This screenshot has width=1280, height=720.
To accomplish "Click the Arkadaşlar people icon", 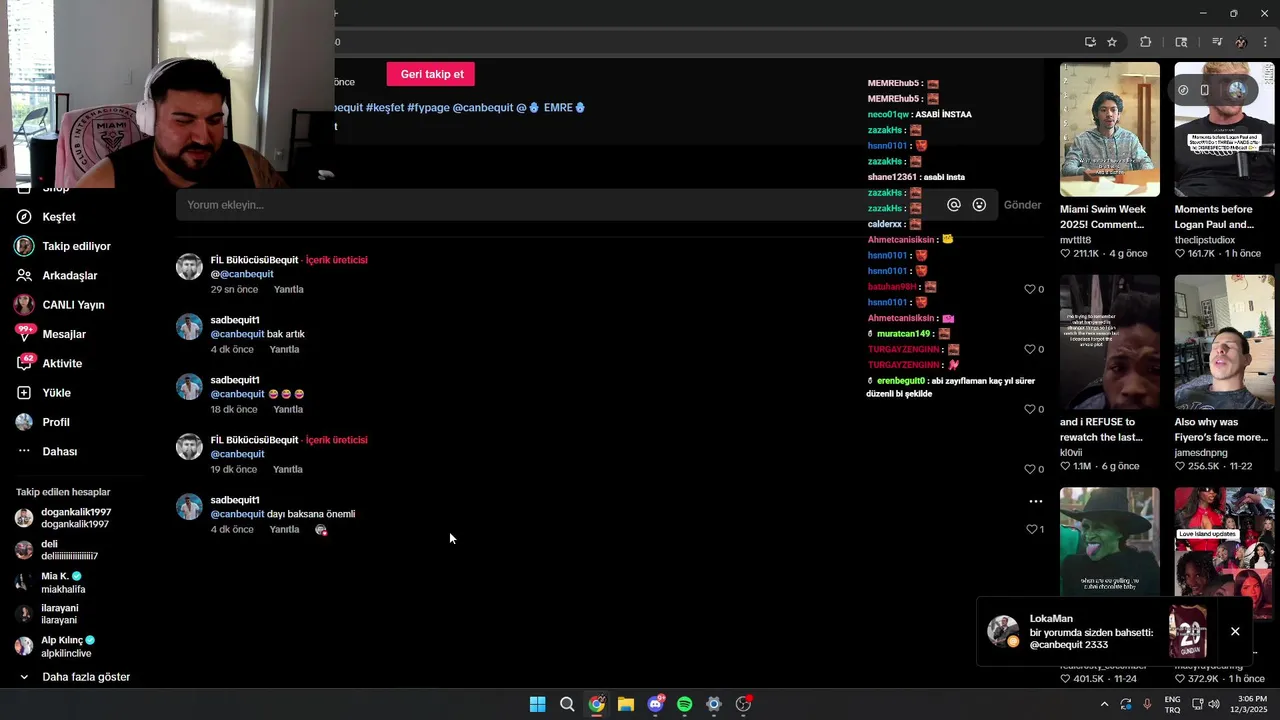I will (x=24, y=275).
